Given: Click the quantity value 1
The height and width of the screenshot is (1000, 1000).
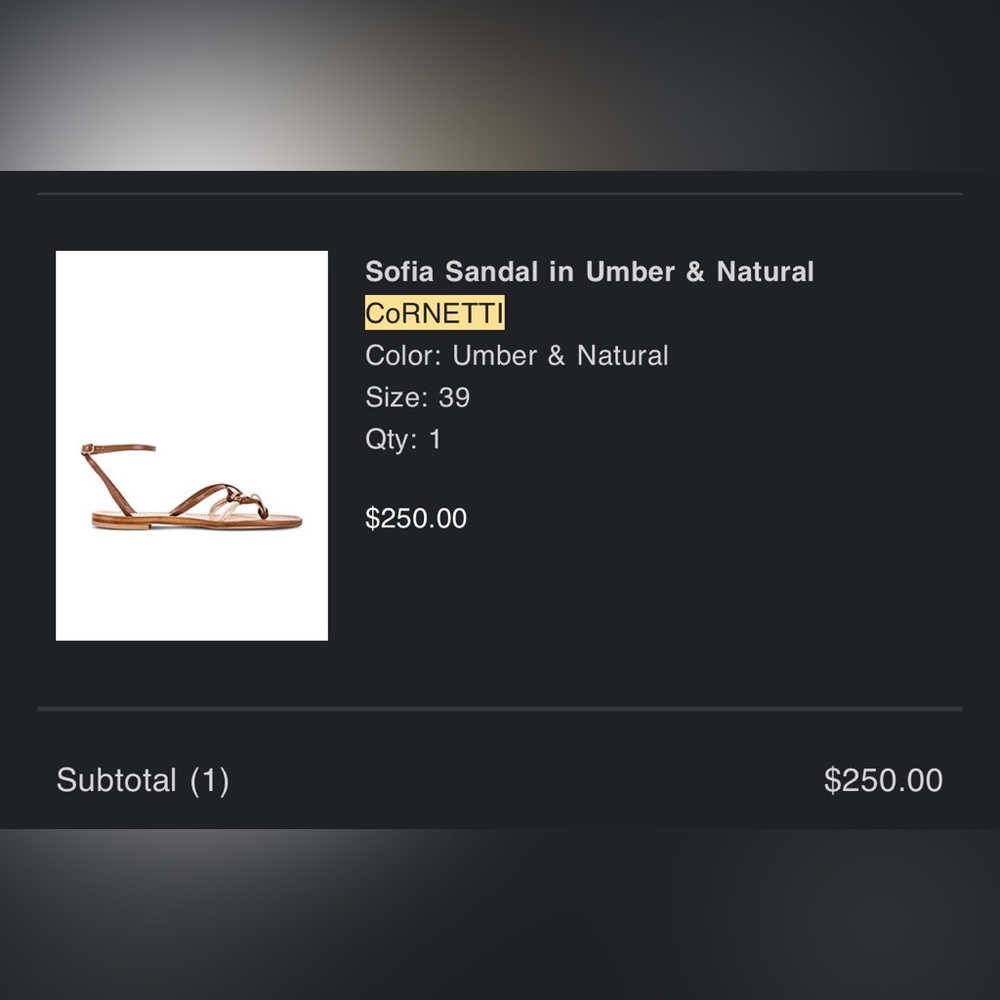Looking at the screenshot, I should coord(435,439).
